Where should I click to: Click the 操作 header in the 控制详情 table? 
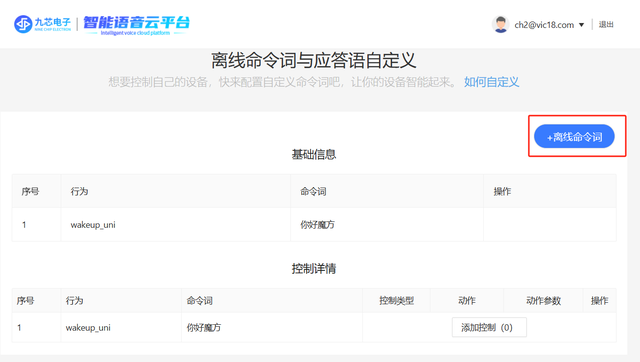pyautogui.click(x=600, y=301)
